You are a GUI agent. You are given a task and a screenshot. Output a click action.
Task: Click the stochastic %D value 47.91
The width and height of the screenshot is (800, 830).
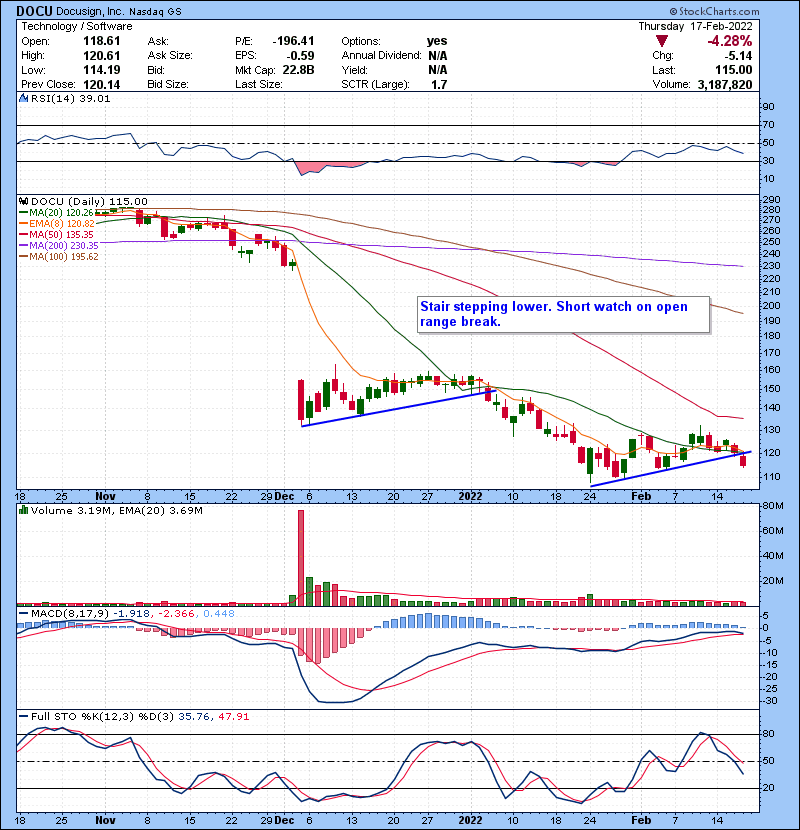point(233,717)
